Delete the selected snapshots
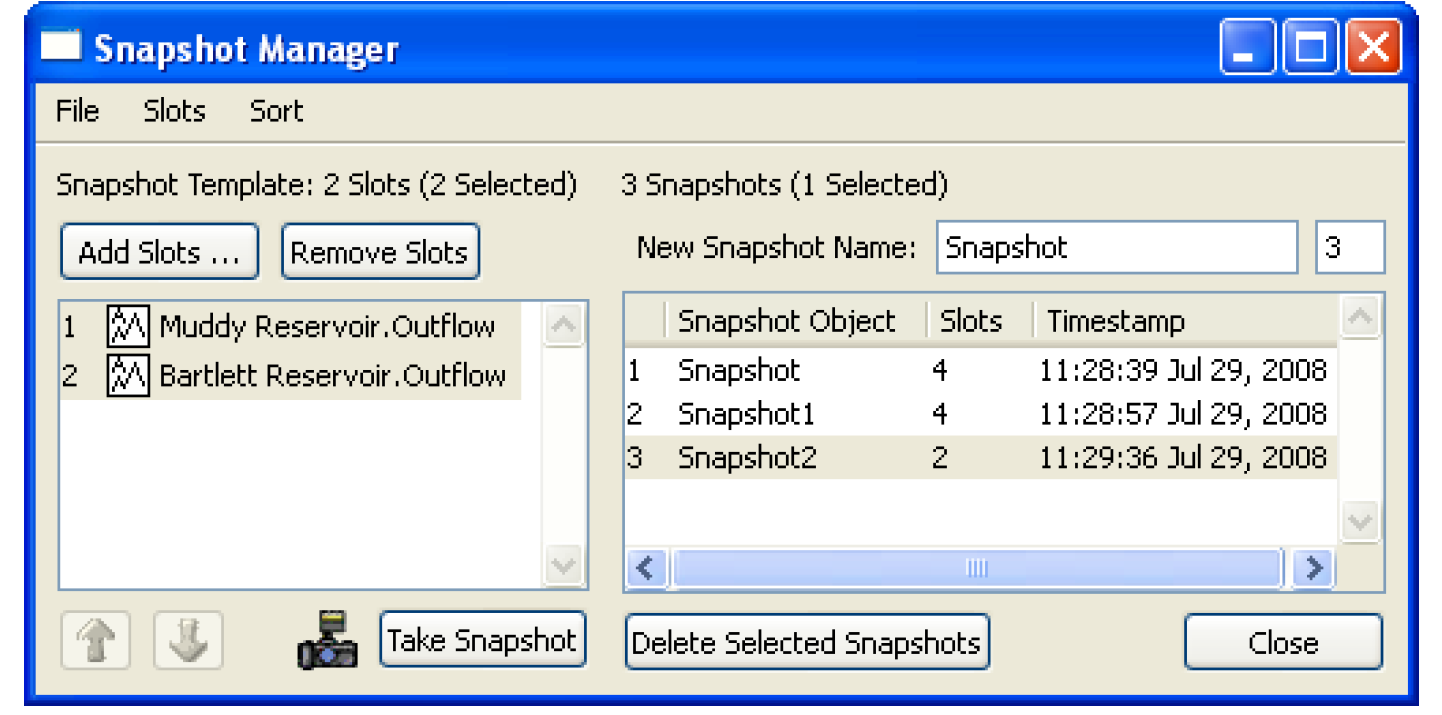The width and height of the screenshot is (1442, 715). tap(806, 643)
